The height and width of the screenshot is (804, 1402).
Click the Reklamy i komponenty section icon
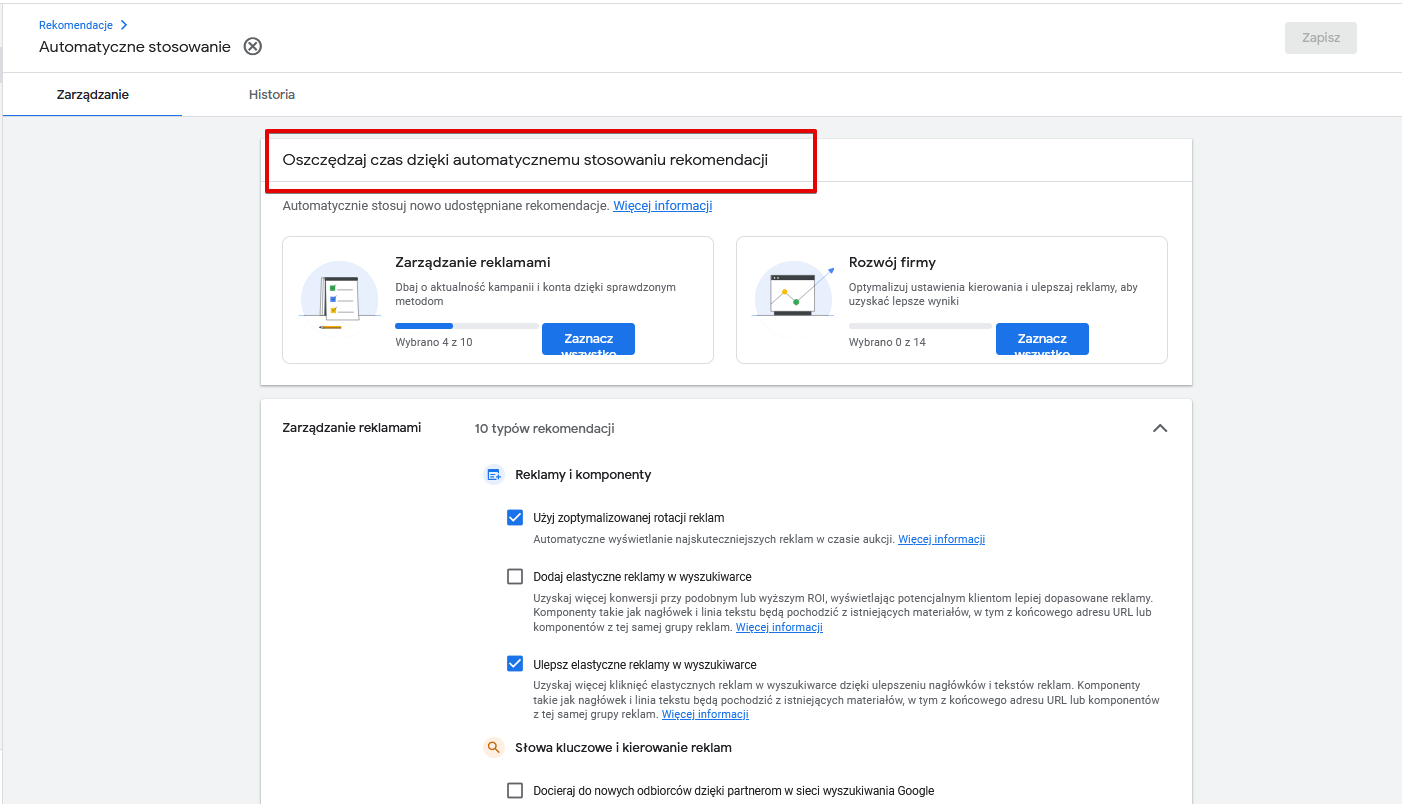pos(493,475)
